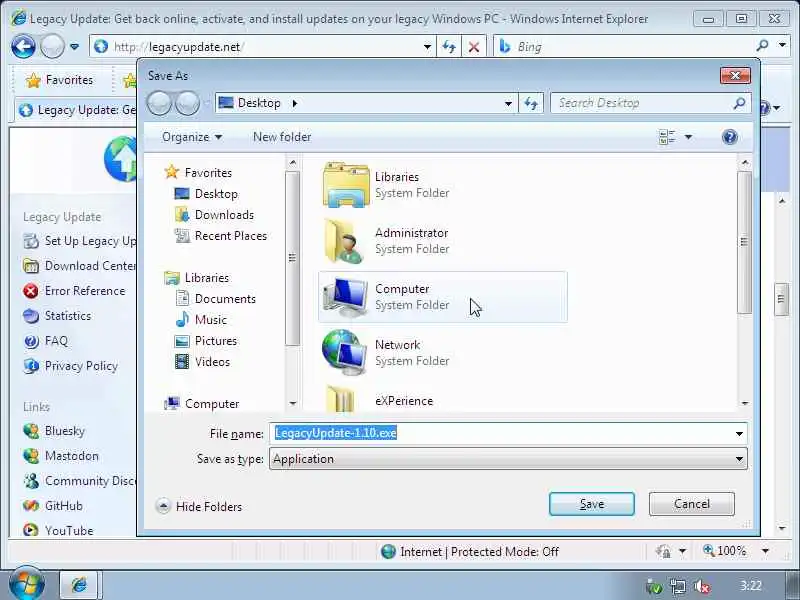The image size is (800, 600).
Task: Open the IE zoom level dropdown arrow
Action: 765,551
